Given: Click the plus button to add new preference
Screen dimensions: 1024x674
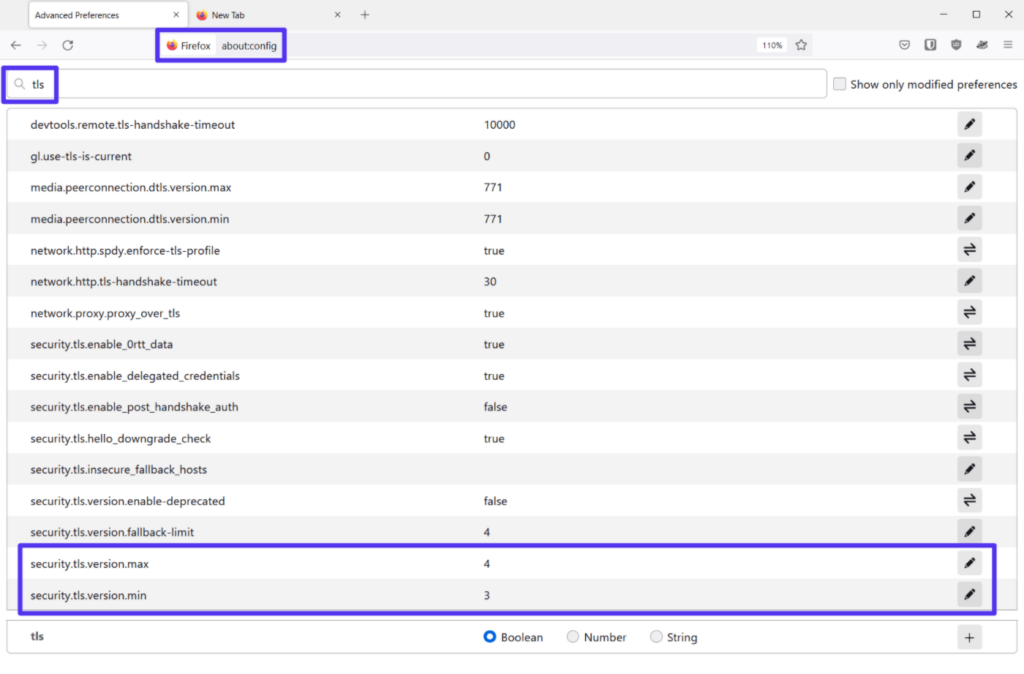Looking at the screenshot, I should pos(968,636).
